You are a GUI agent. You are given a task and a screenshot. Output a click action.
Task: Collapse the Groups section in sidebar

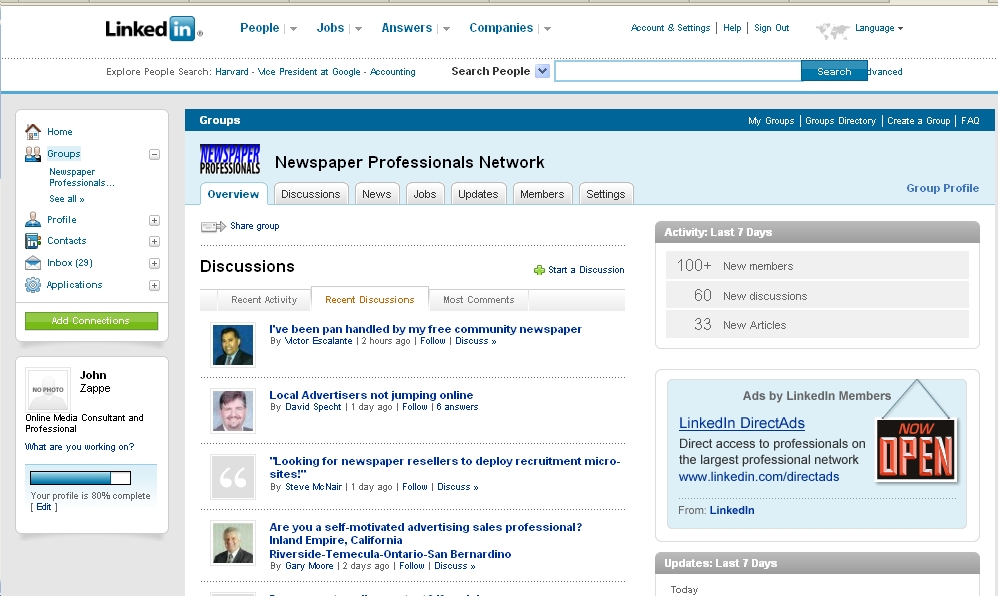click(154, 154)
